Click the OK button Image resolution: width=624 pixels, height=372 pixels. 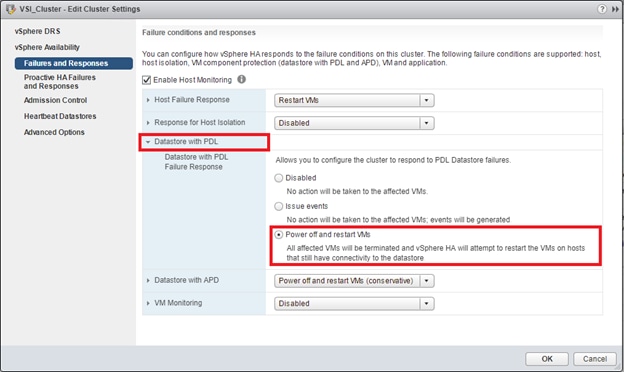click(x=547, y=359)
